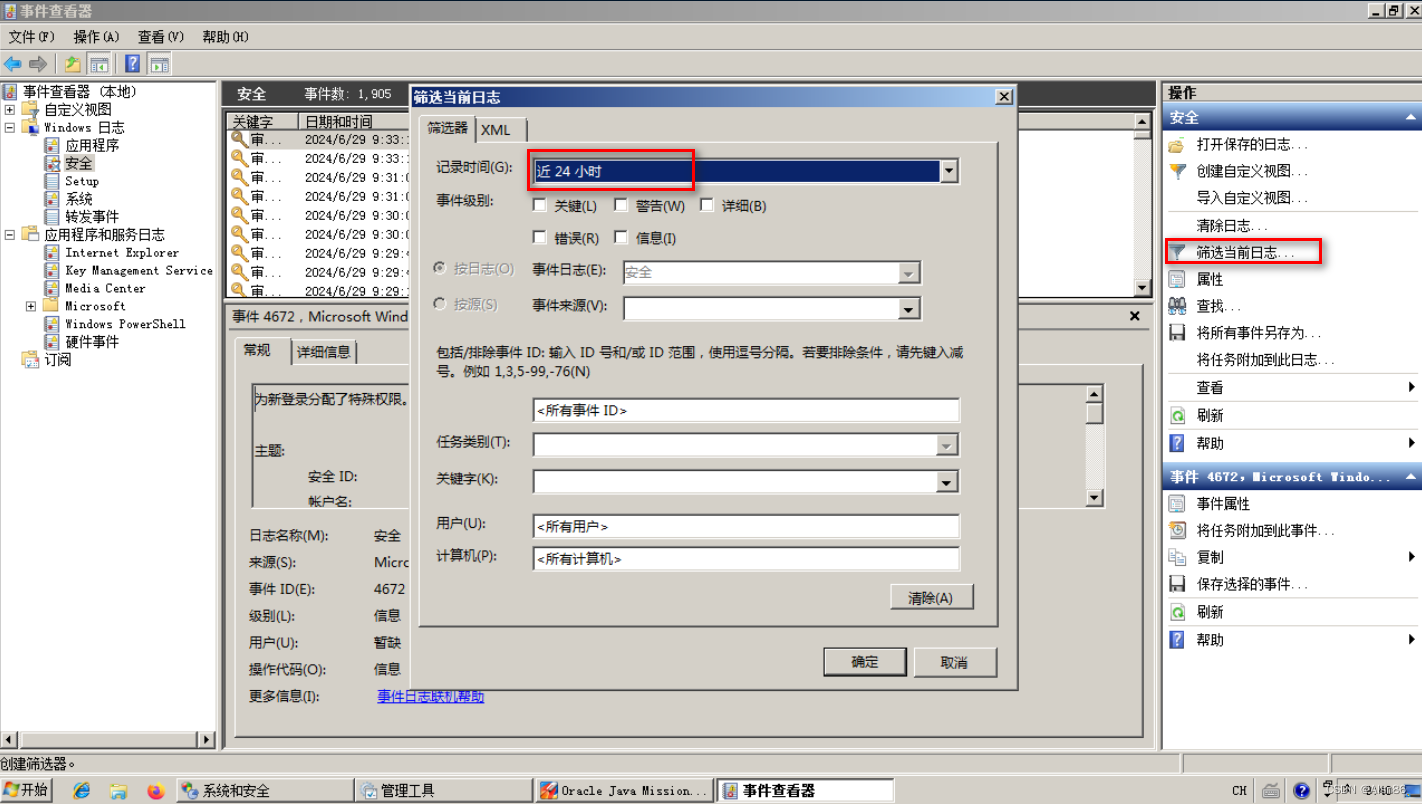1422x804 pixels.
Task: Click the down arrow of the event list scrollbar
Action: (1142, 288)
